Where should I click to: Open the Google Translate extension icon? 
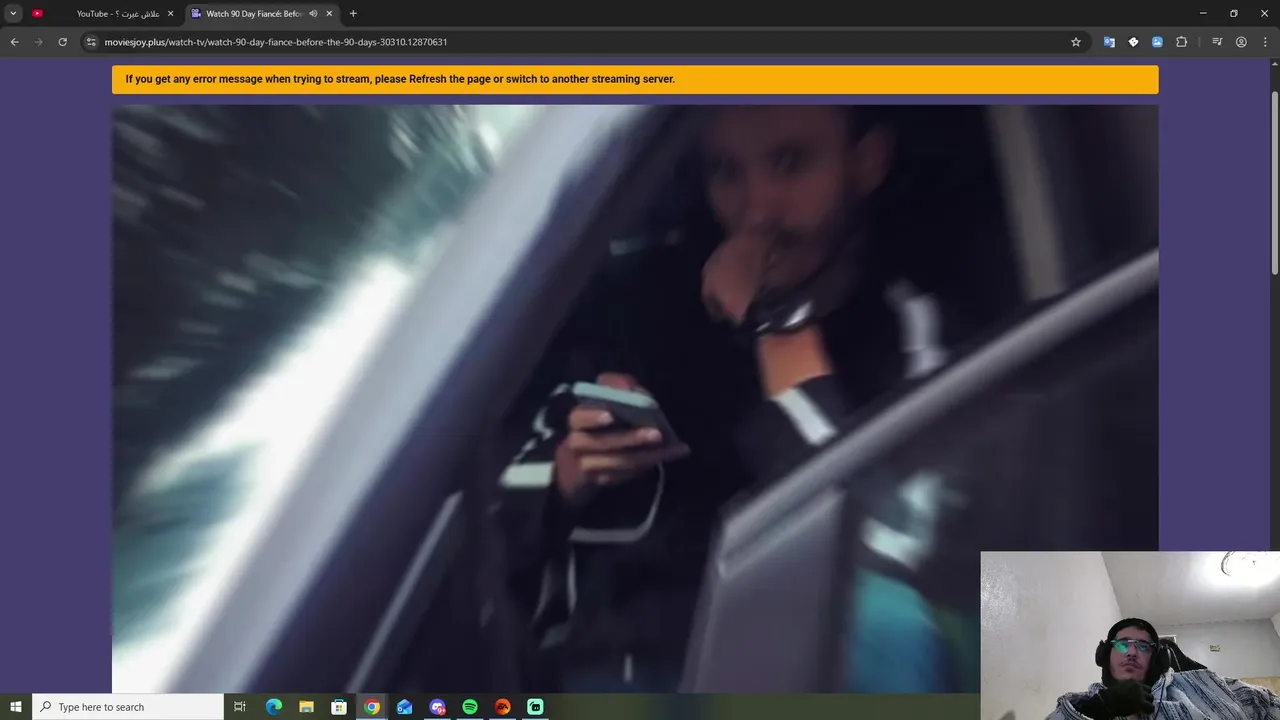point(1109,42)
